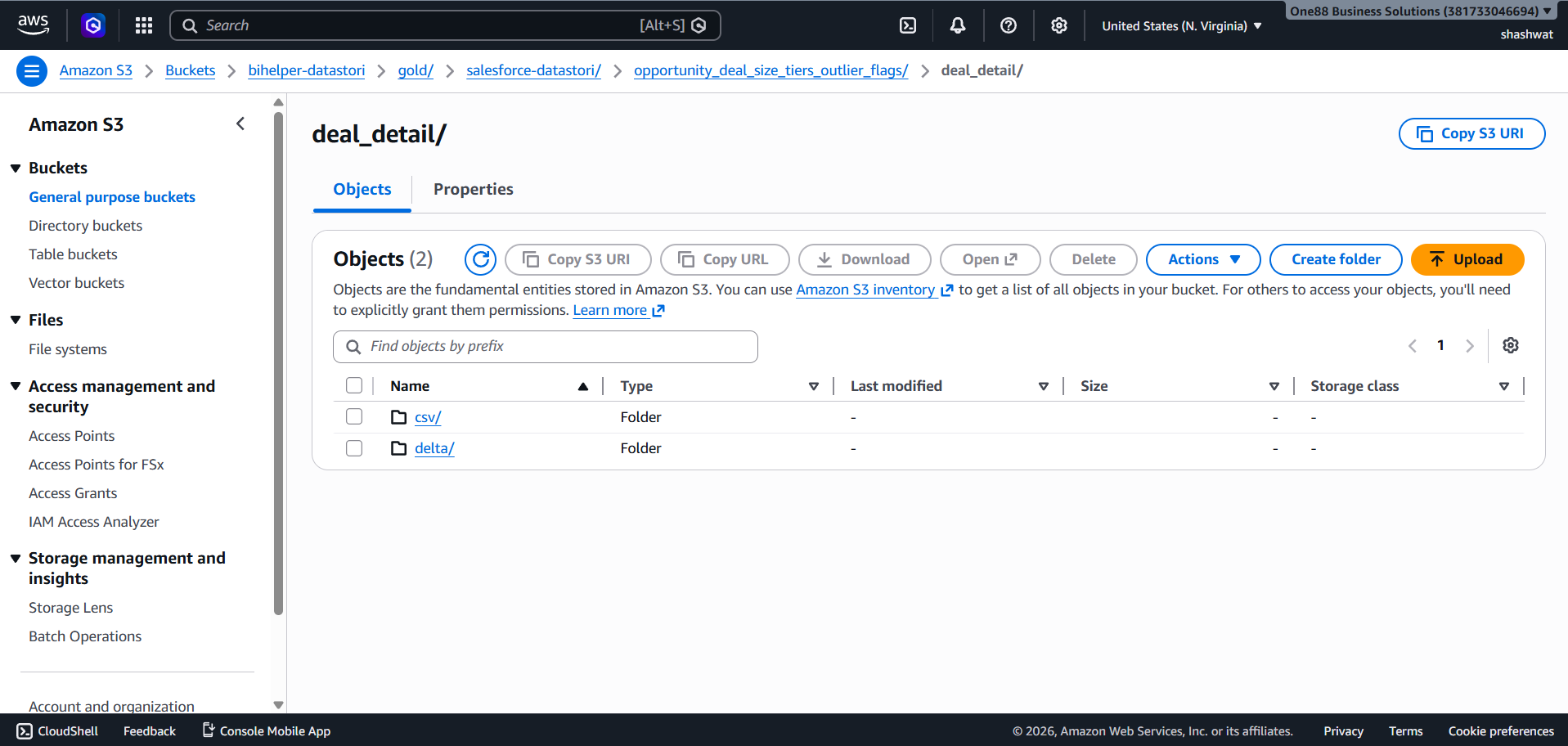Collapse the Amazon S3 sidebar arrow
Image resolution: width=1568 pixels, height=746 pixels.
240,124
